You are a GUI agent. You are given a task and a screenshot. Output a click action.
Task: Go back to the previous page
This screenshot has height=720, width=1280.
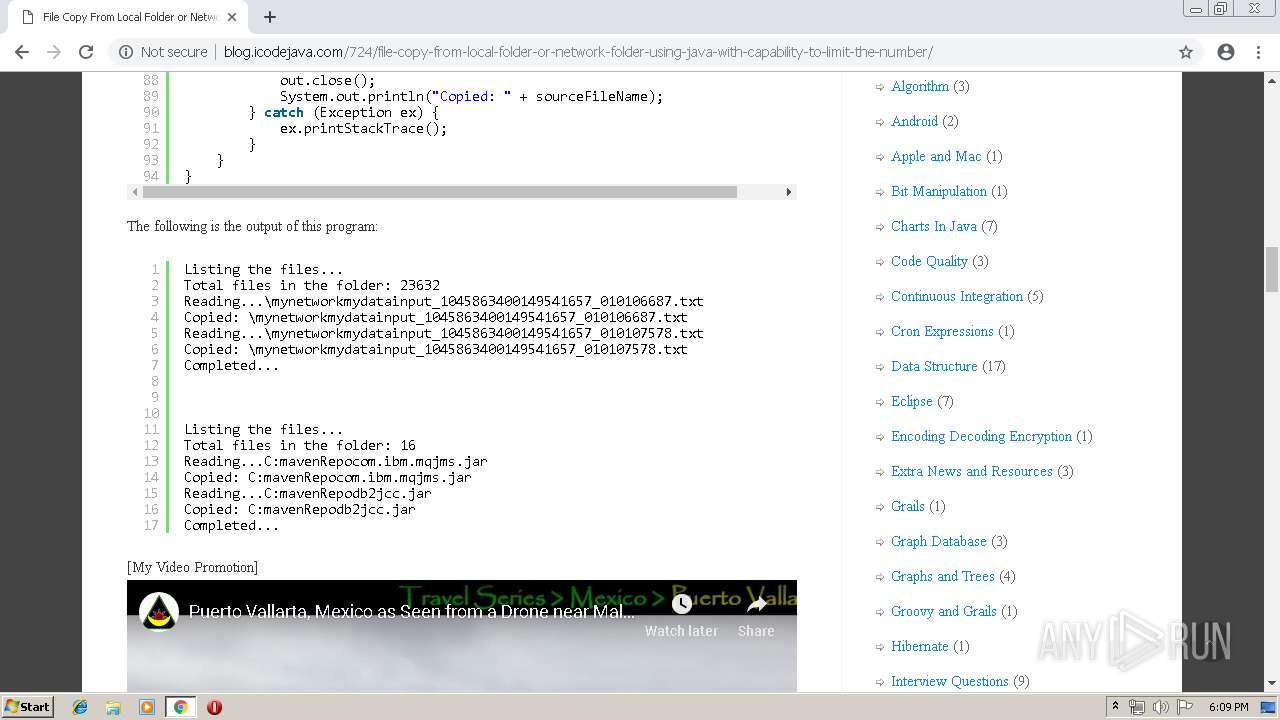pos(22,52)
